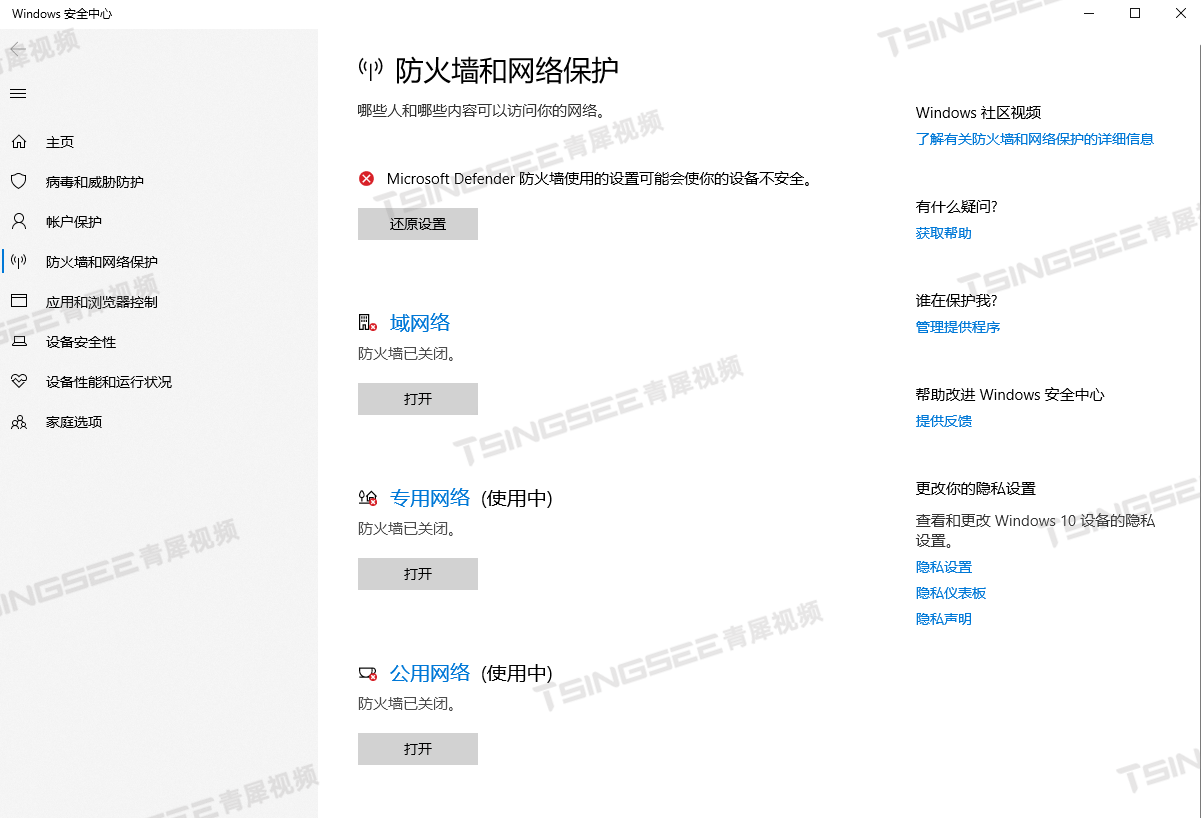The width and height of the screenshot is (1201, 818).
Task: Click 打开 button under 公用网络
Action: [418, 749]
